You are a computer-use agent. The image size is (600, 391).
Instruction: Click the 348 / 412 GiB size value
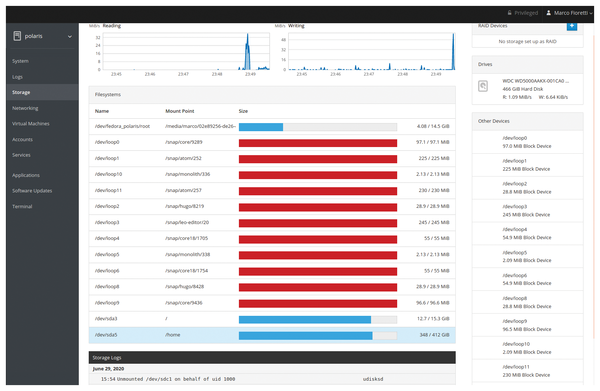pyautogui.click(x=434, y=335)
